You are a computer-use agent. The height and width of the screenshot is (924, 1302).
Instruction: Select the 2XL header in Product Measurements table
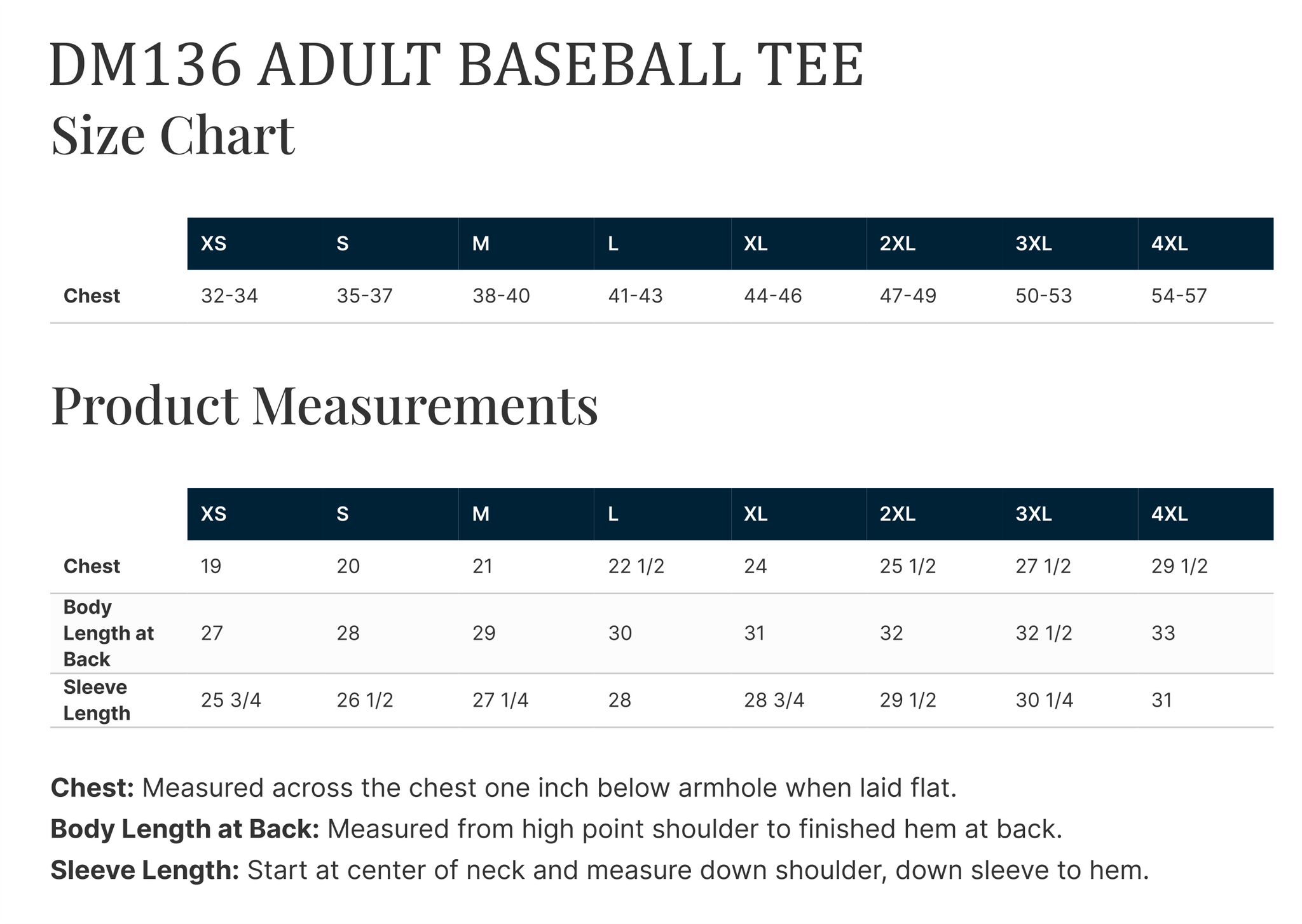click(x=897, y=514)
